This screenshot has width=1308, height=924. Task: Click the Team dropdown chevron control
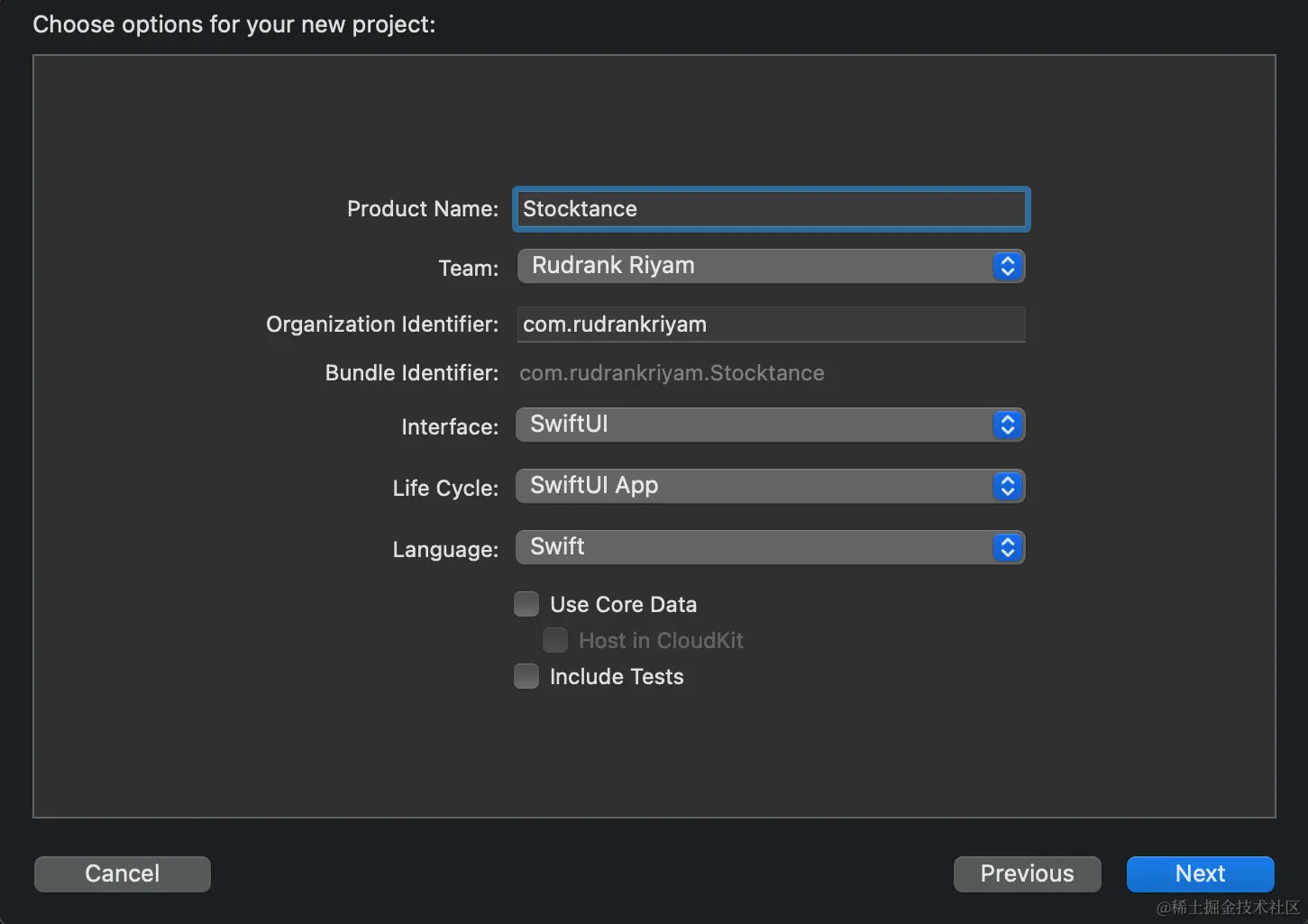point(1007,266)
